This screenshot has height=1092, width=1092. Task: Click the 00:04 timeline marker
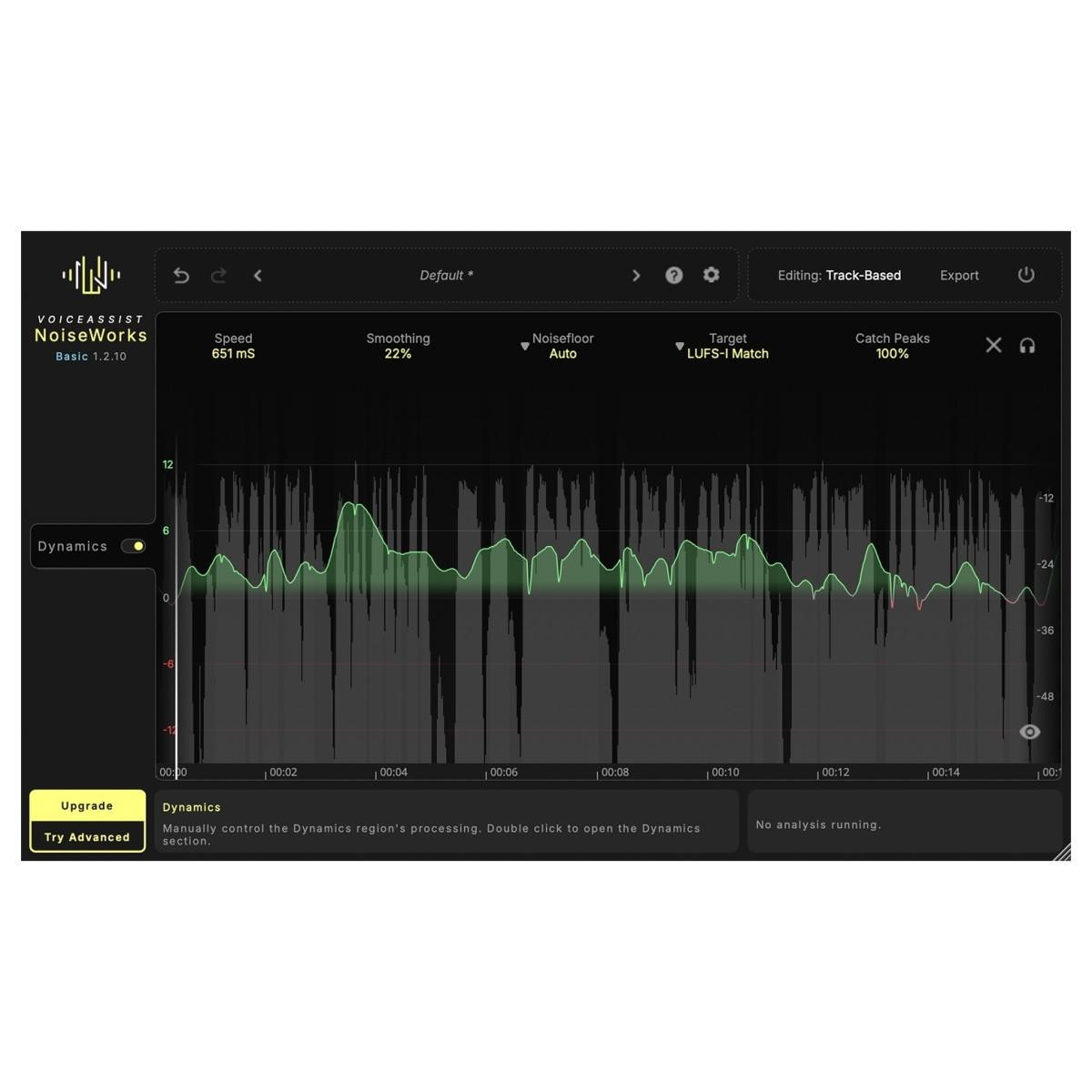pos(393,773)
